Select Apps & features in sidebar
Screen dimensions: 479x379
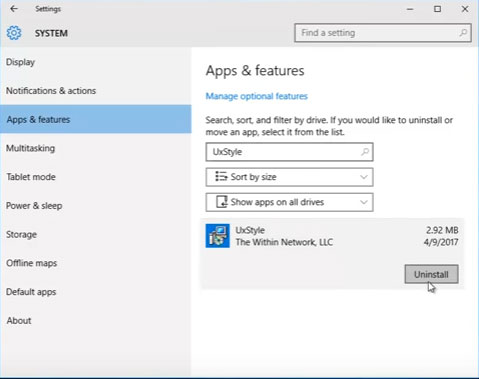[x=96, y=119]
